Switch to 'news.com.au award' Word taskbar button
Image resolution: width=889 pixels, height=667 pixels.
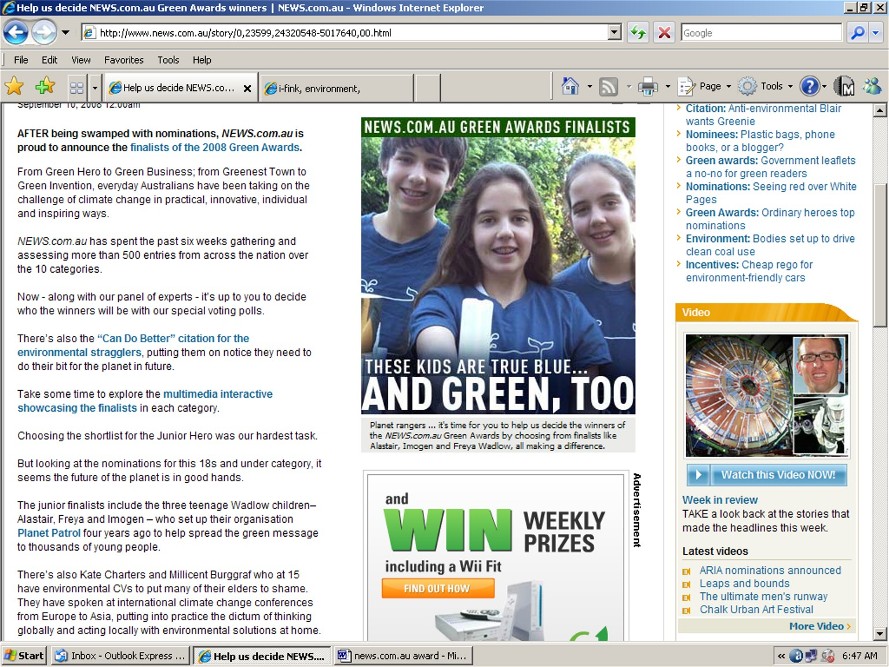click(402, 656)
